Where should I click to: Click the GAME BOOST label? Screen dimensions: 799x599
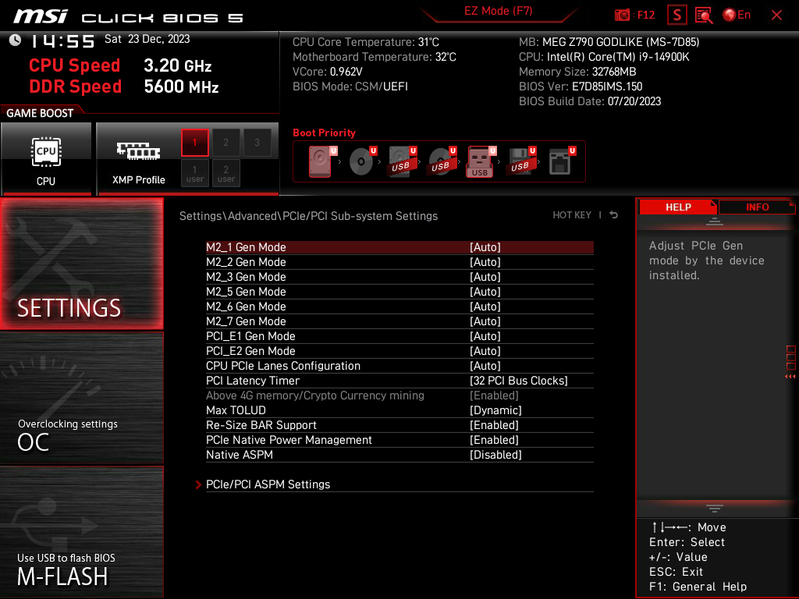pyautogui.click(x=40, y=113)
